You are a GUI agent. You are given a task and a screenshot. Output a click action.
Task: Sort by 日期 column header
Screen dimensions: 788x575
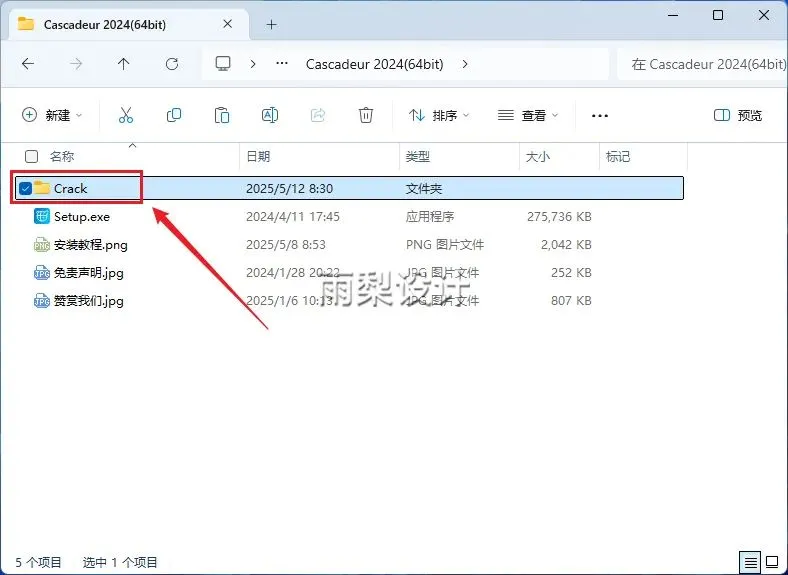pos(258,156)
